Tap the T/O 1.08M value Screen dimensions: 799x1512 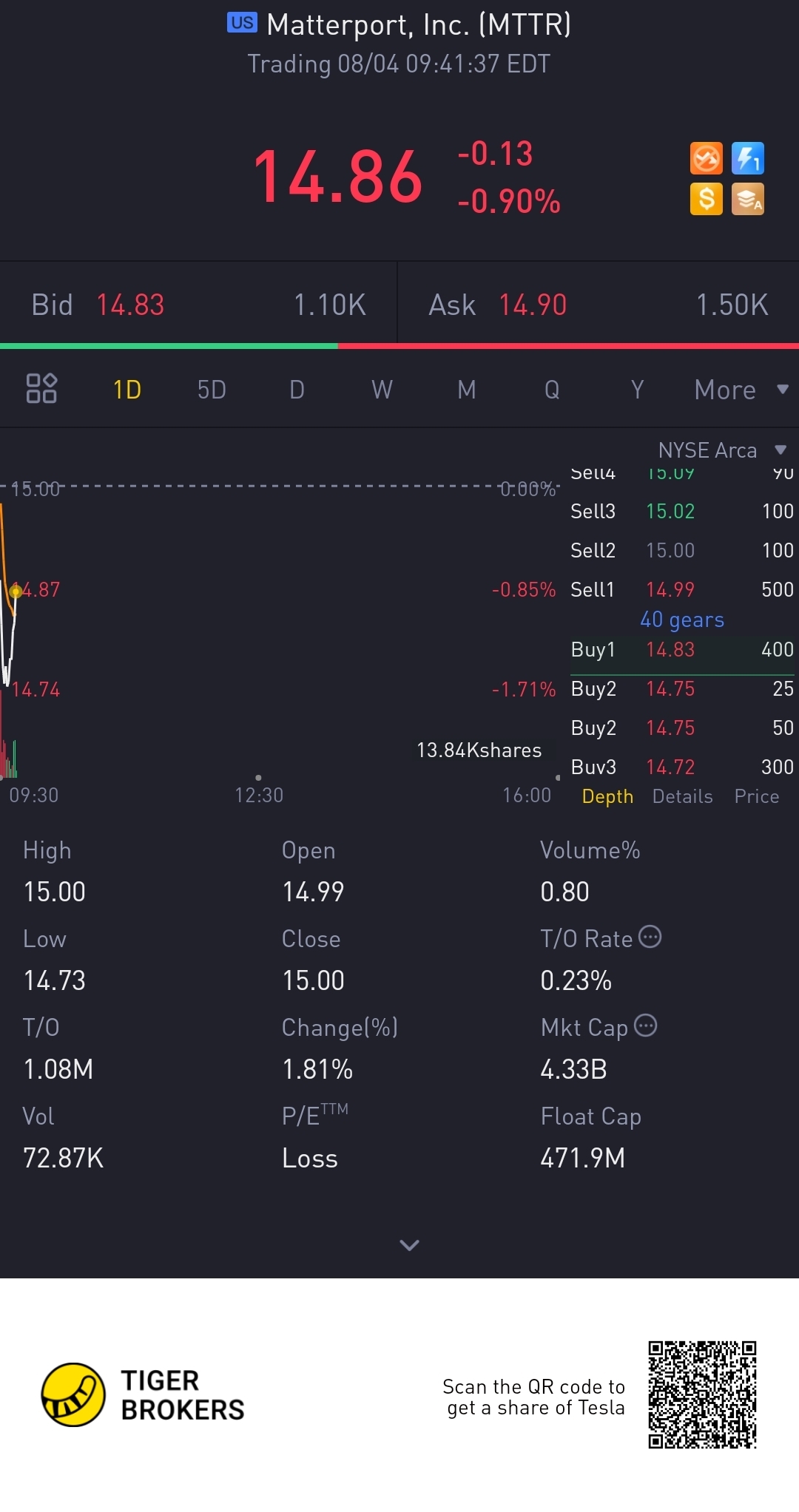click(x=58, y=1069)
